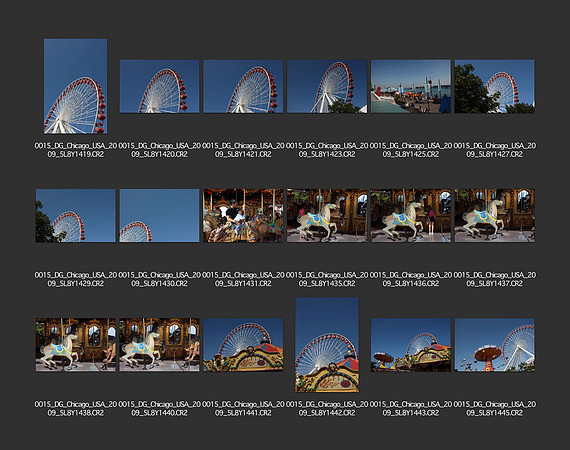Select swing ride thumbnail 5L8Y1445.CR2
This screenshot has height=450, width=570.
(x=495, y=345)
